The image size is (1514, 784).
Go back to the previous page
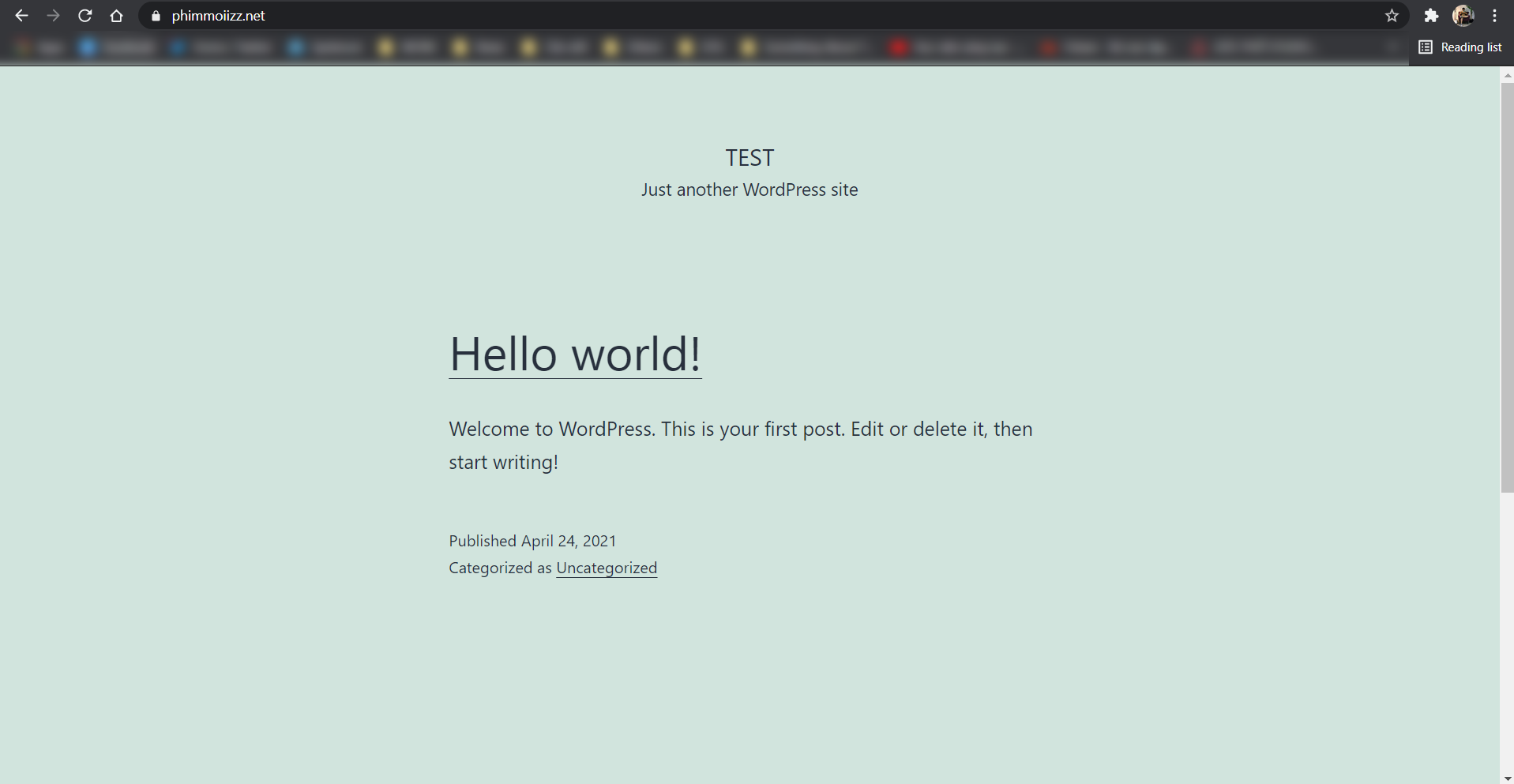(21, 16)
